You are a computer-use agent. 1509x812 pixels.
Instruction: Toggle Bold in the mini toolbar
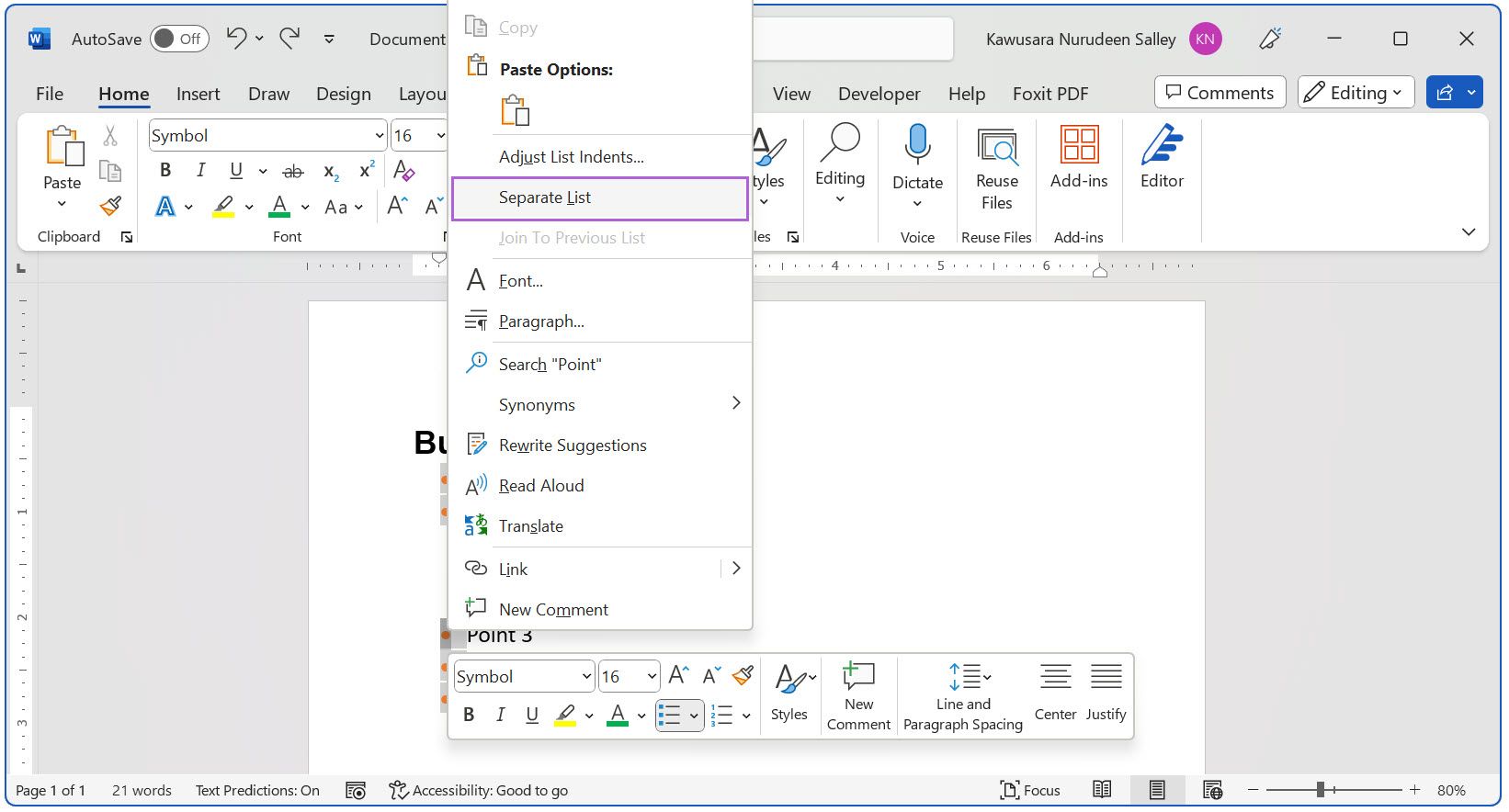pyautogui.click(x=469, y=715)
